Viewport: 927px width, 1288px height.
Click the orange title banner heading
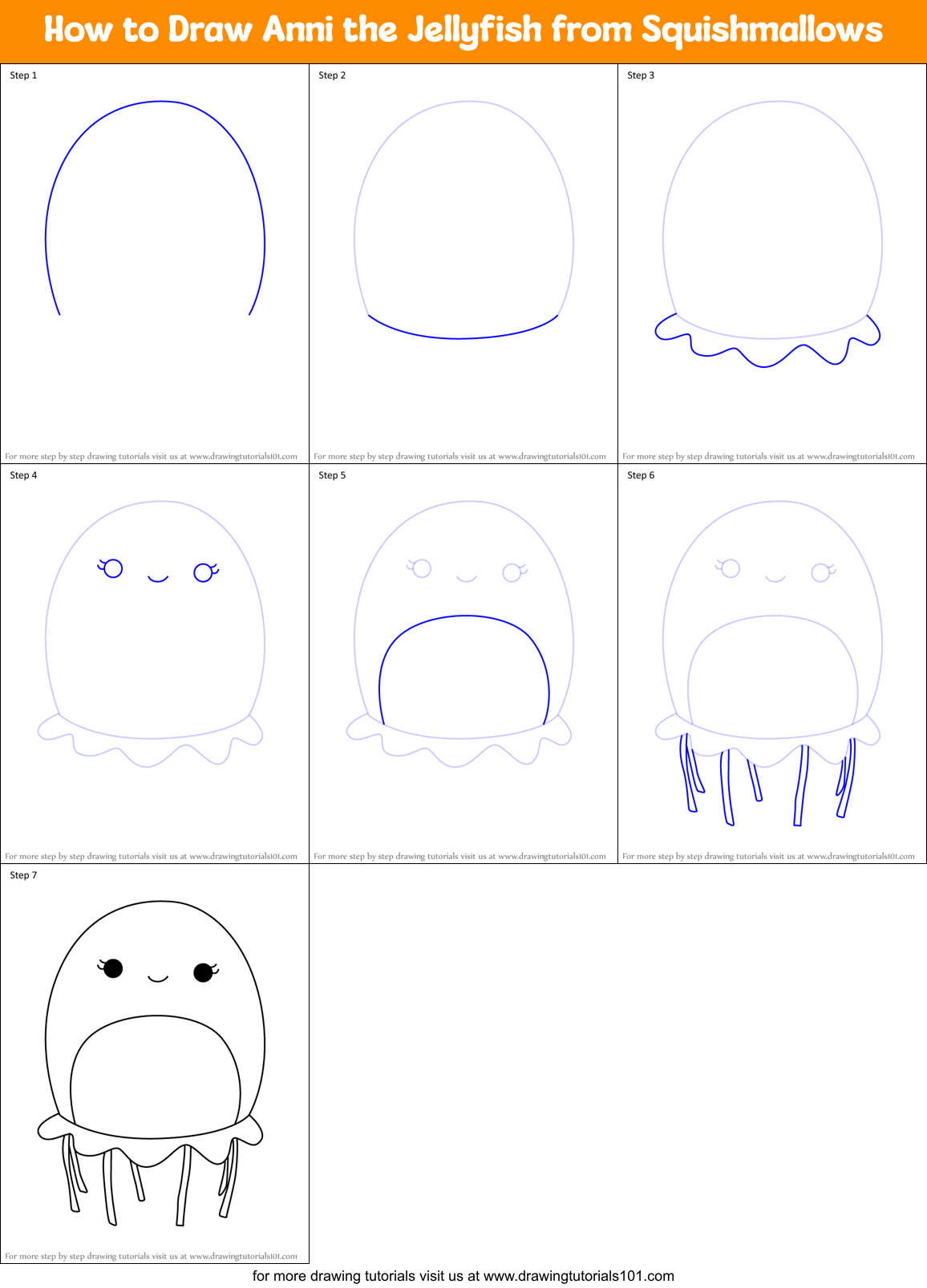pyautogui.click(x=463, y=30)
